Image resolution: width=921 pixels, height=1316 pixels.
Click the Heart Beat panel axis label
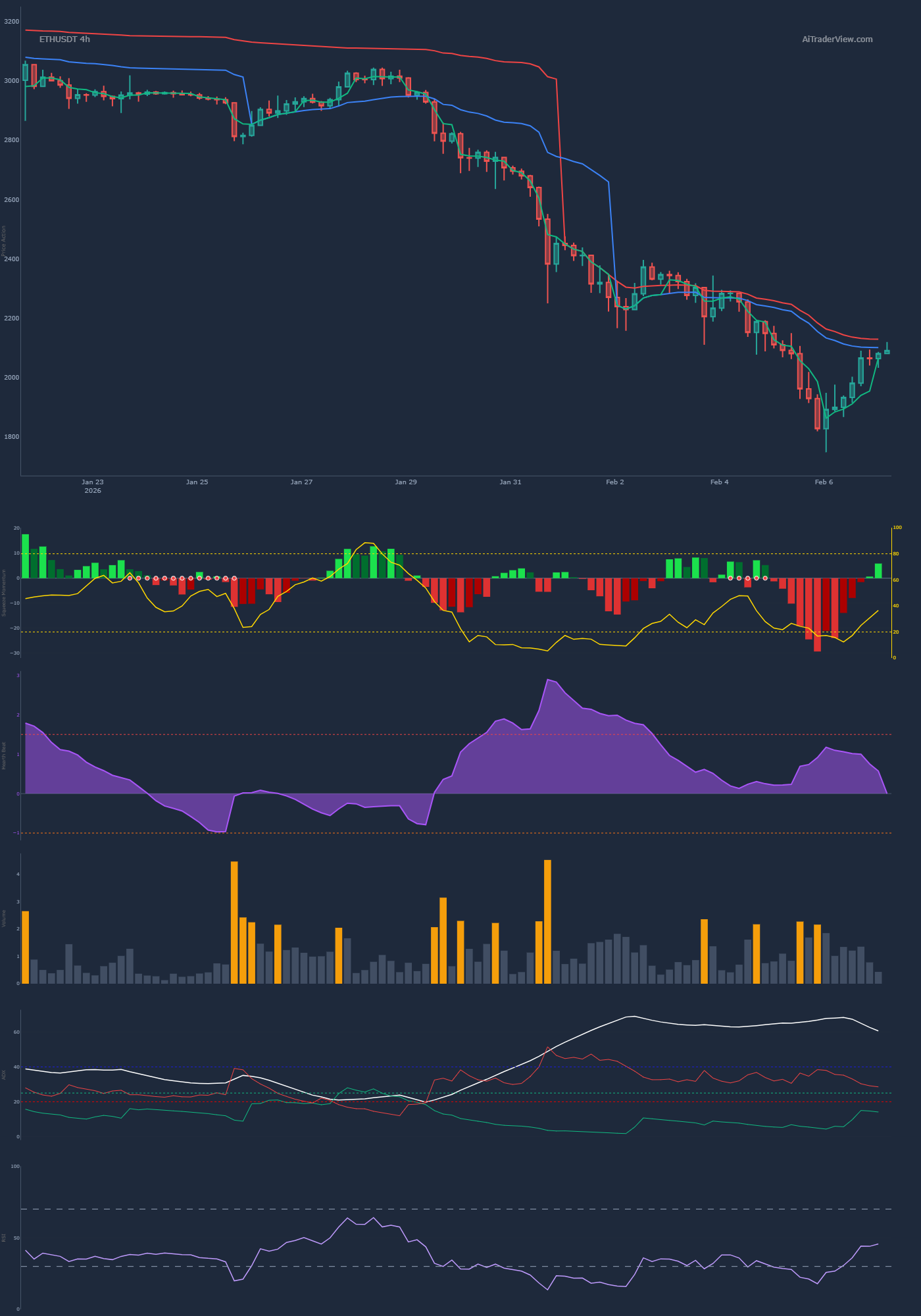pos(4,756)
